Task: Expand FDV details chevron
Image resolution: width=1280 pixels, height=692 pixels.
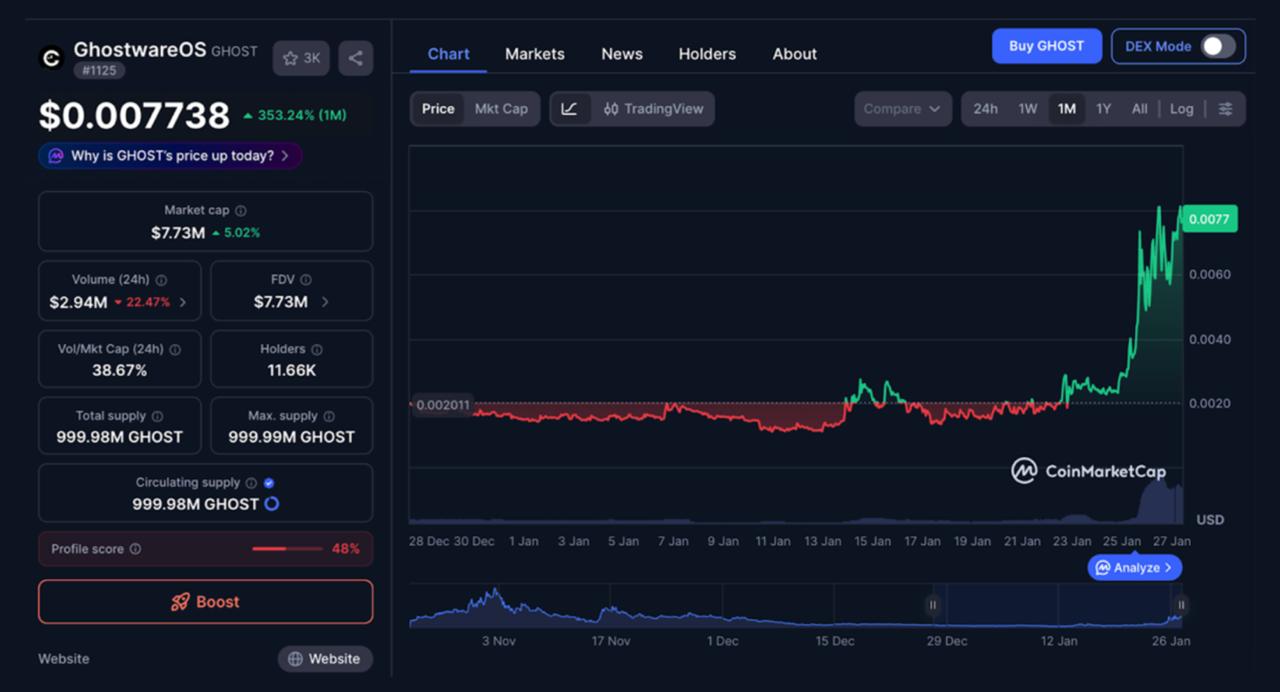Action: 325,302
